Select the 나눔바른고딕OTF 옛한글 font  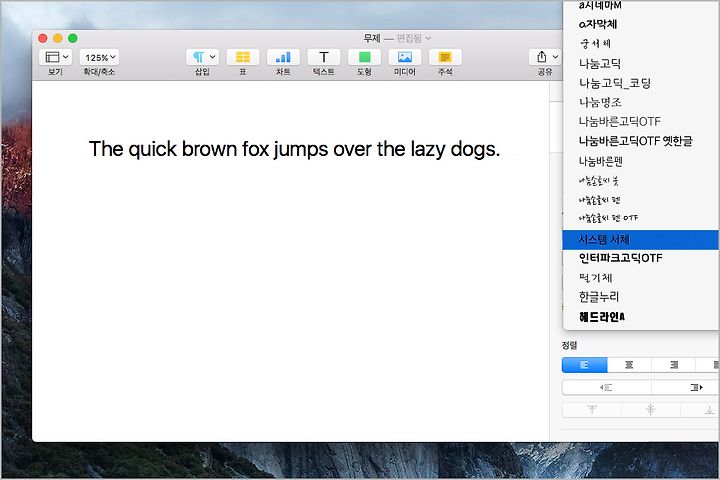click(636, 141)
